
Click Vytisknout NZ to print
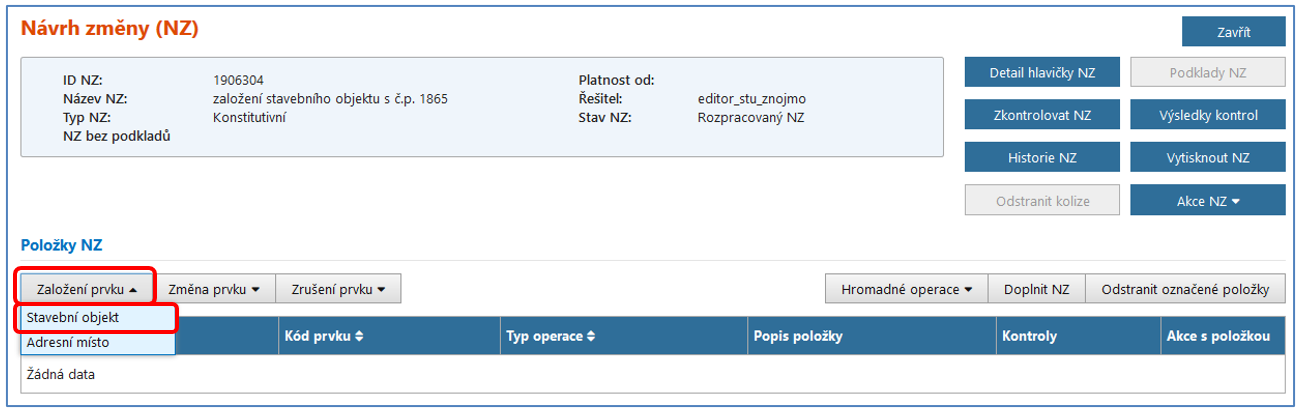tap(1207, 158)
